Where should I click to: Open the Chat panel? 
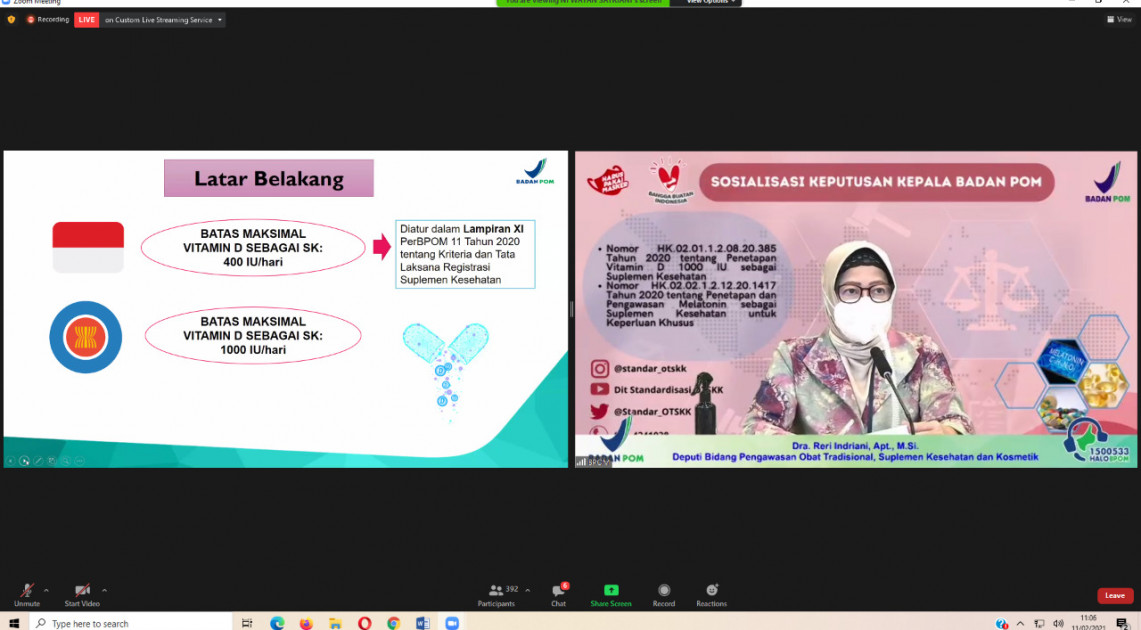pyautogui.click(x=558, y=594)
